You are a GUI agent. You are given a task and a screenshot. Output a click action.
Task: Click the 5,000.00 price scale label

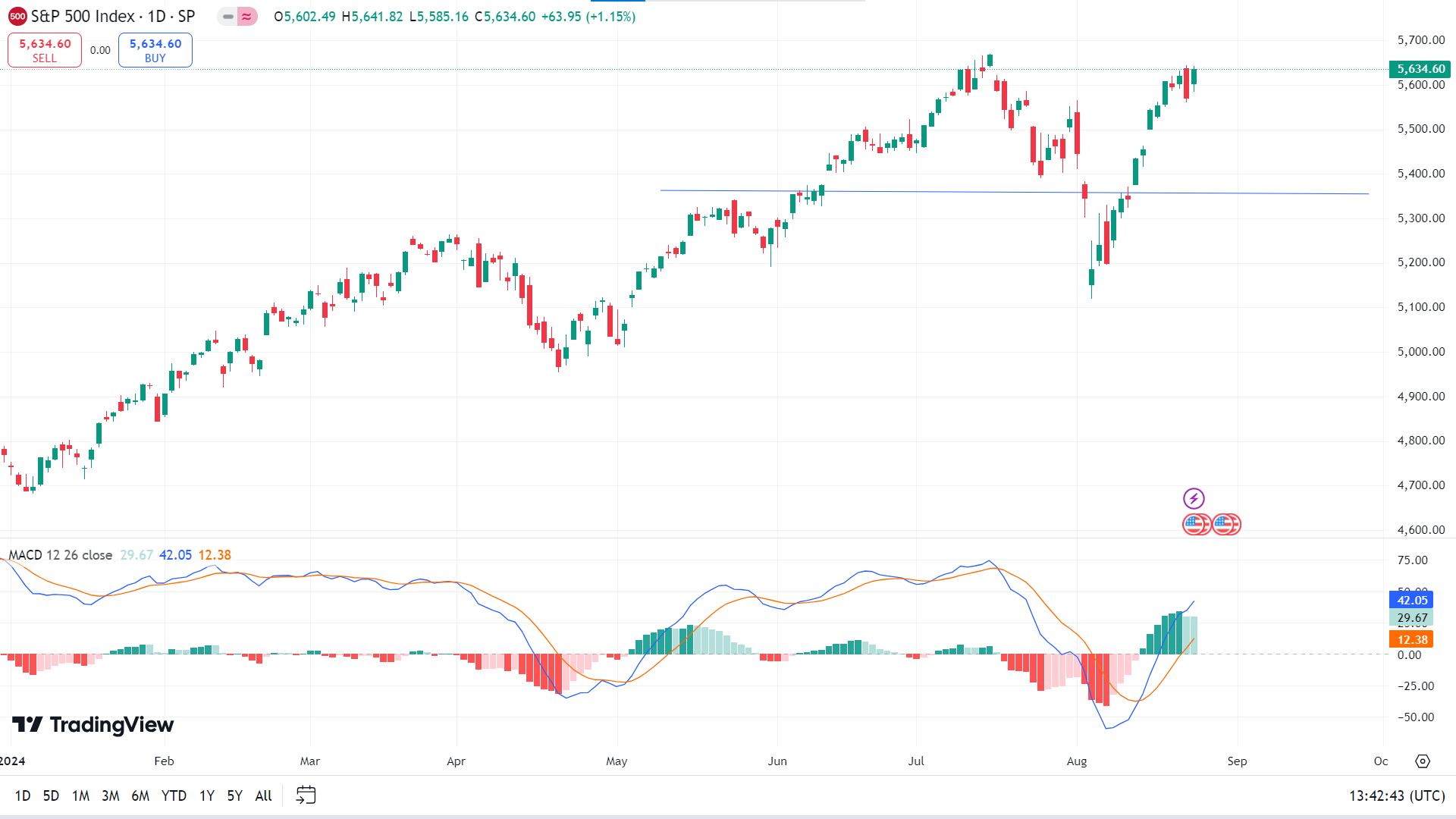pos(1421,351)
